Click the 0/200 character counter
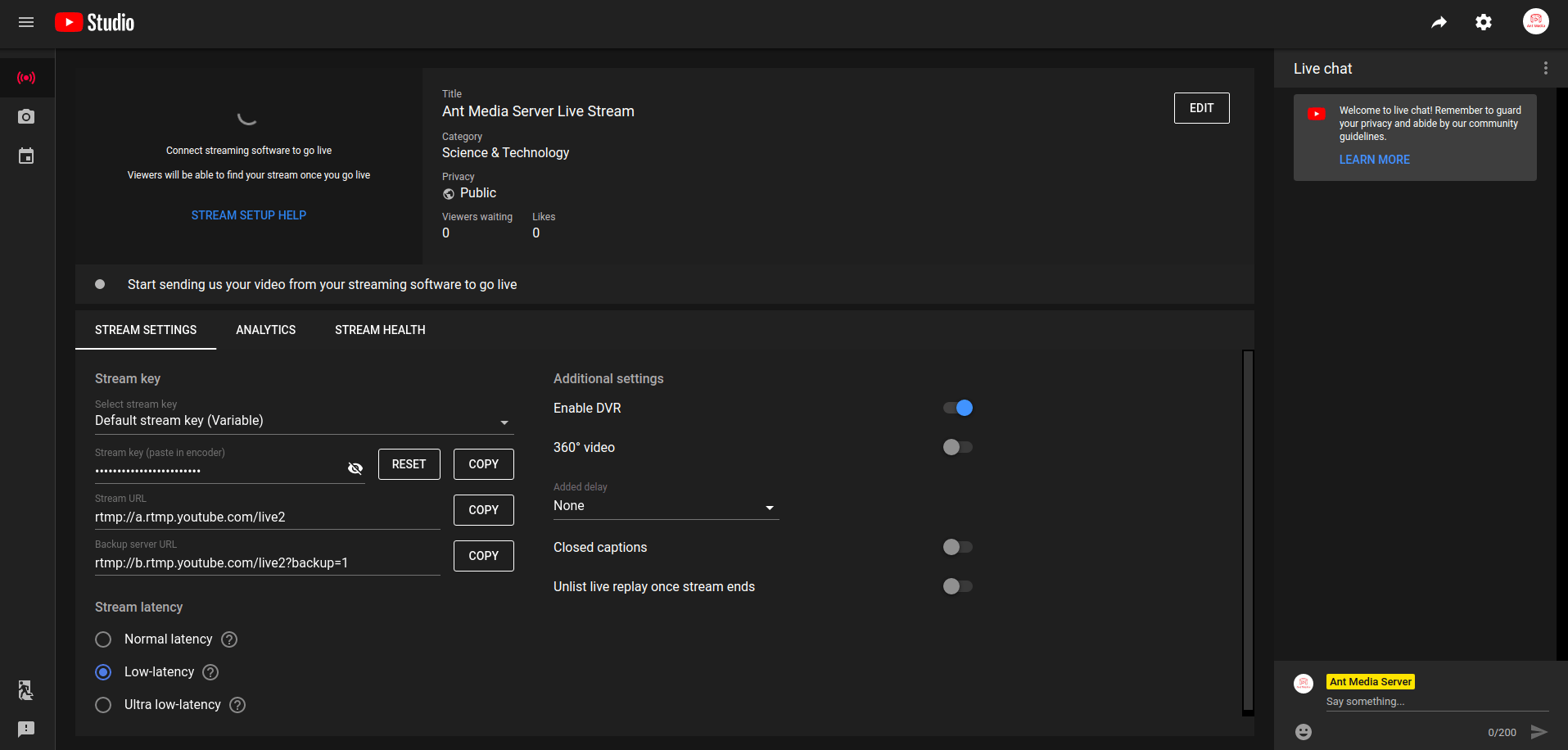This screenshot has height=750, width=1568. pyautogui.click(x=1502, y=733)
